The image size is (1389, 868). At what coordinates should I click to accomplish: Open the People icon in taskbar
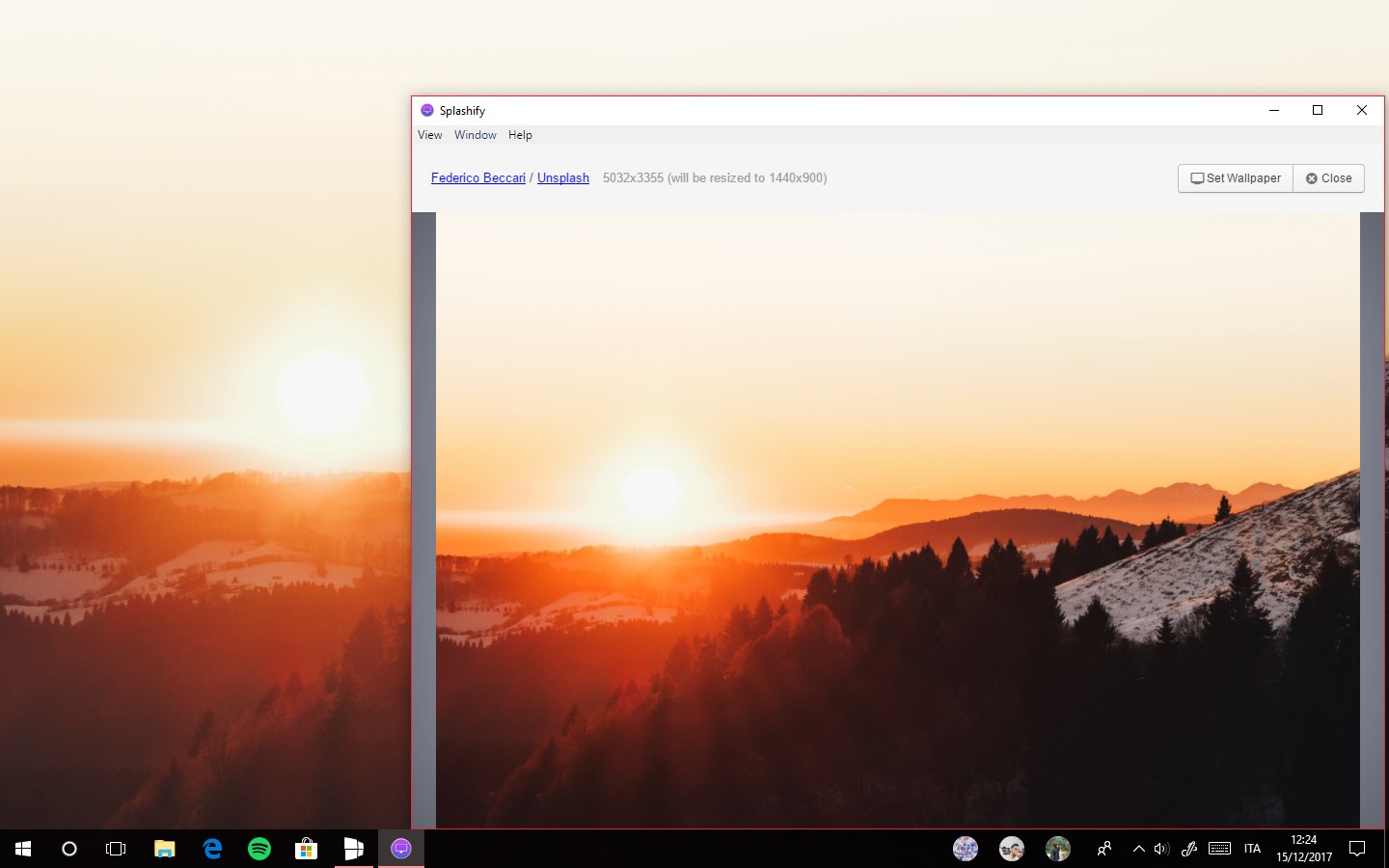[1104, 849]
